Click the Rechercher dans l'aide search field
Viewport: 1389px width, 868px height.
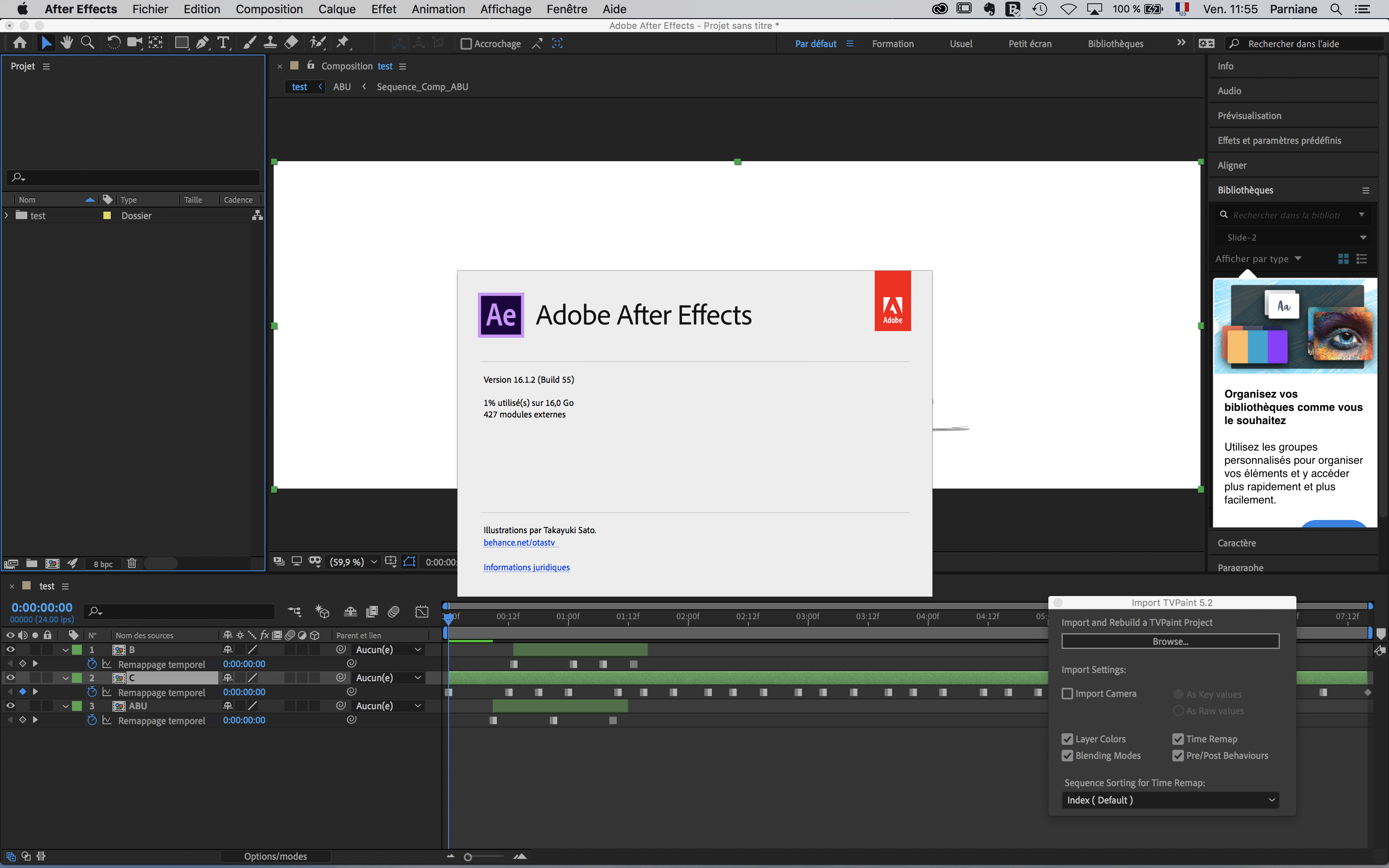coord(1305,44)
